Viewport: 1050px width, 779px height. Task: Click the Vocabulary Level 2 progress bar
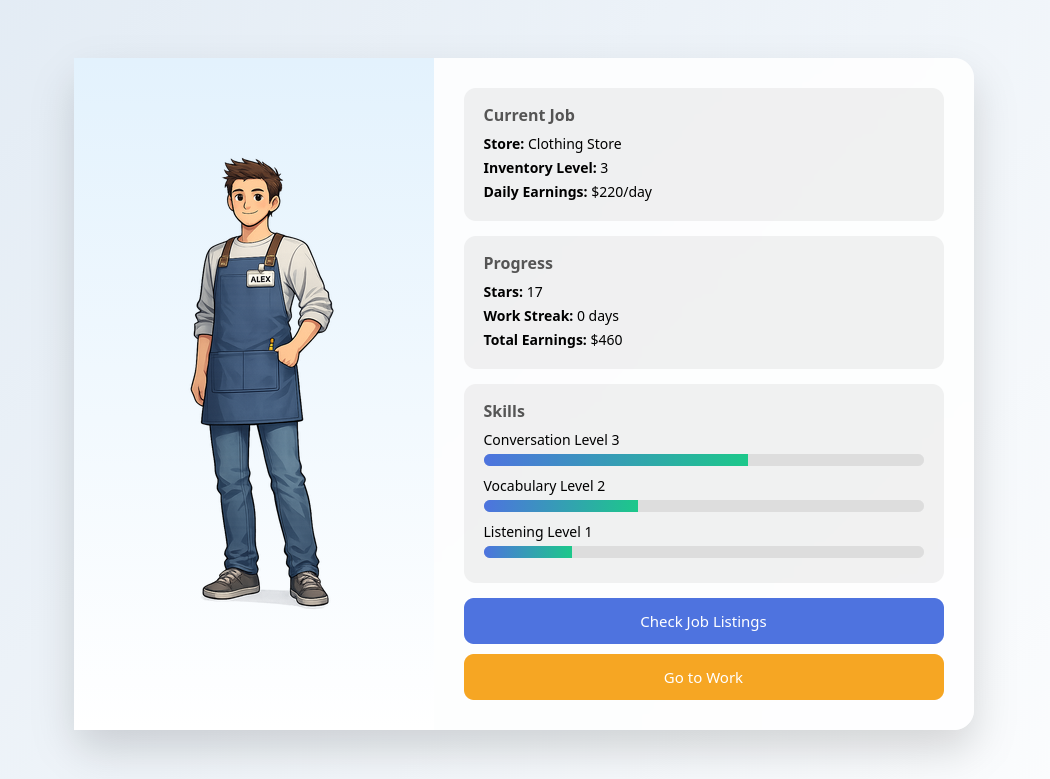703,506
